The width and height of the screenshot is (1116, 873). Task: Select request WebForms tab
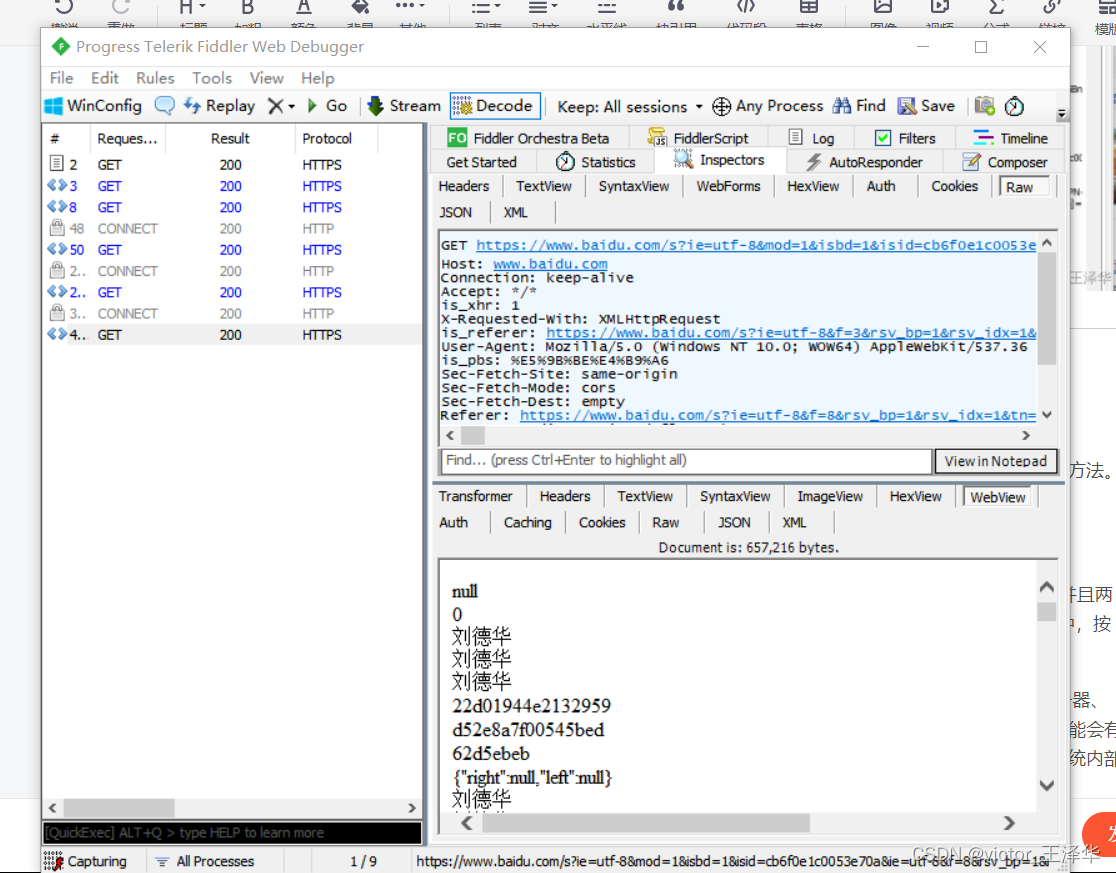coord(728,186)
